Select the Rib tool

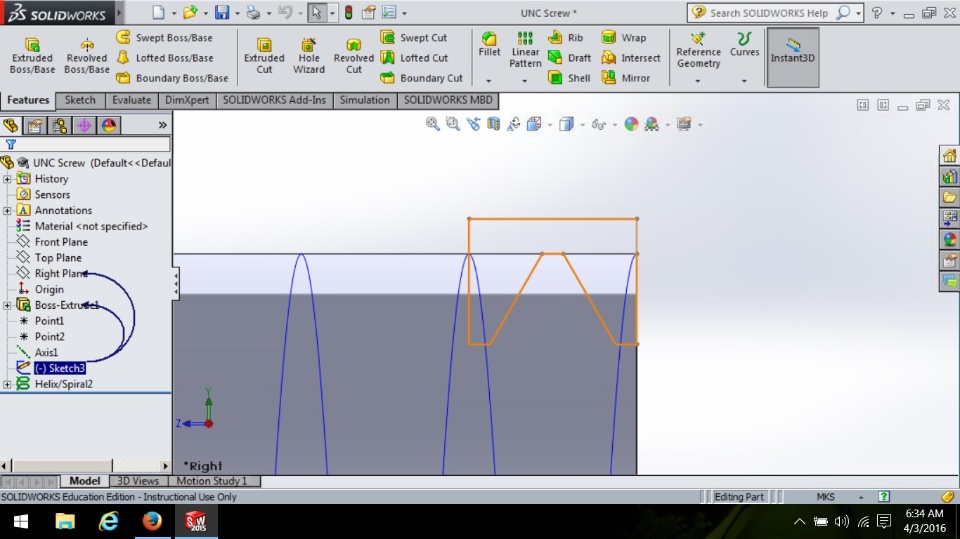point(565,37)
